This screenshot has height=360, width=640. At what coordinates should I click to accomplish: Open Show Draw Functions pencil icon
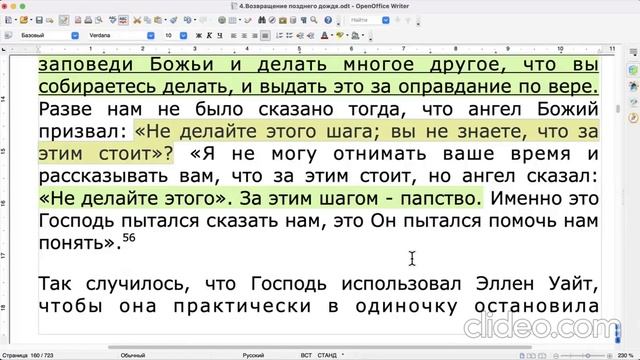(x=248, y=20)
